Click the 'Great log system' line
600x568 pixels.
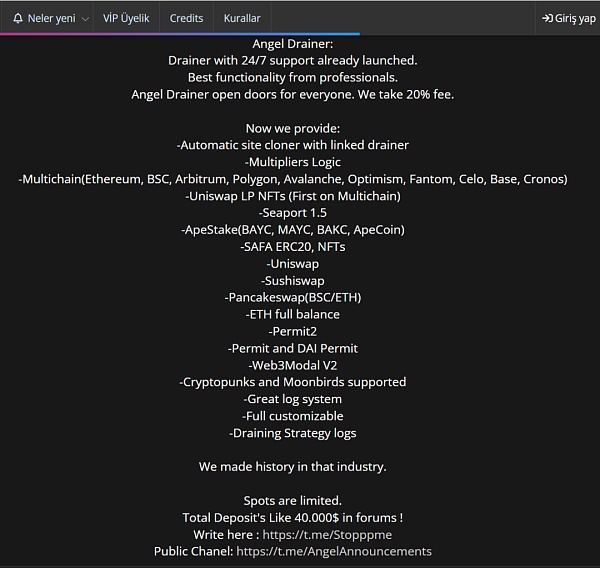click(292, 399)
